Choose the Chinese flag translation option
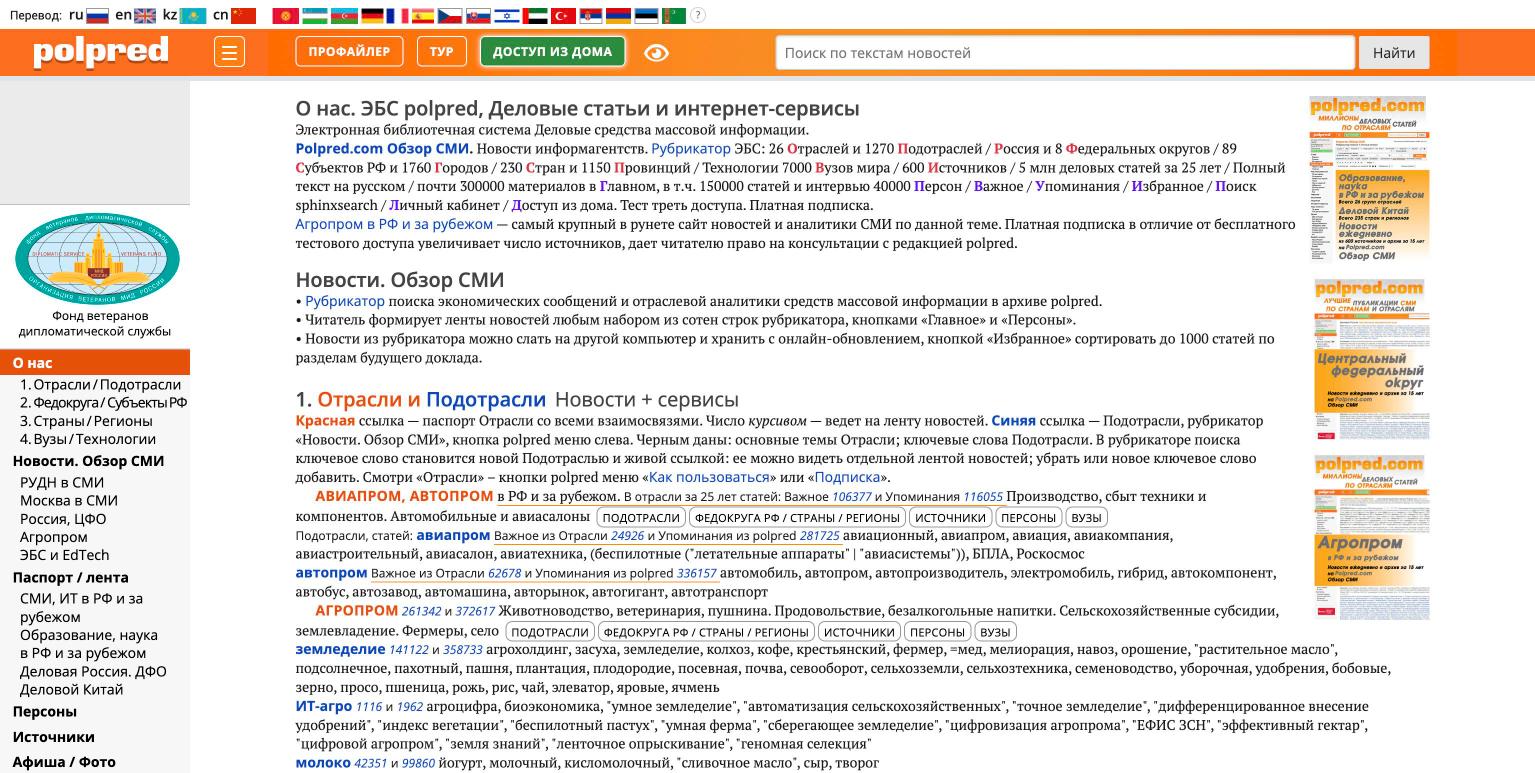The width and height of the screenshot is (1535, 773). click(x=243, y=15)
